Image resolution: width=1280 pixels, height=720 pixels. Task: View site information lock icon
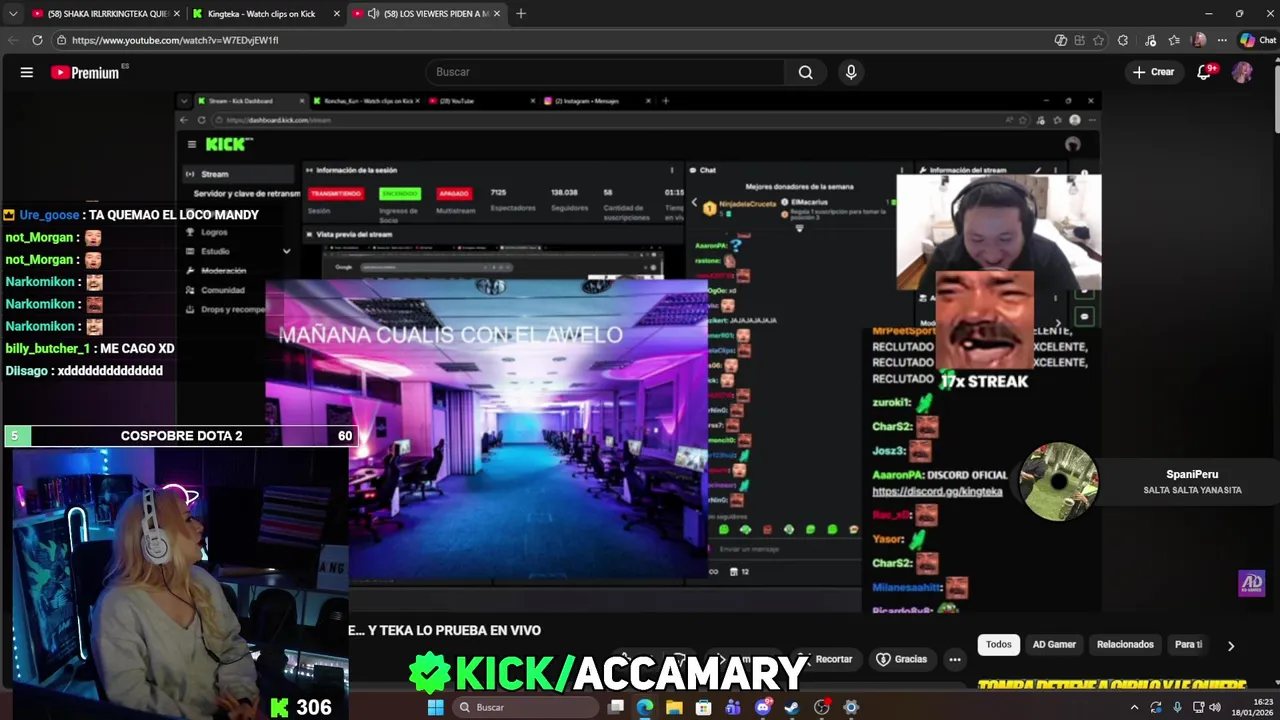[x=61, y=40]
